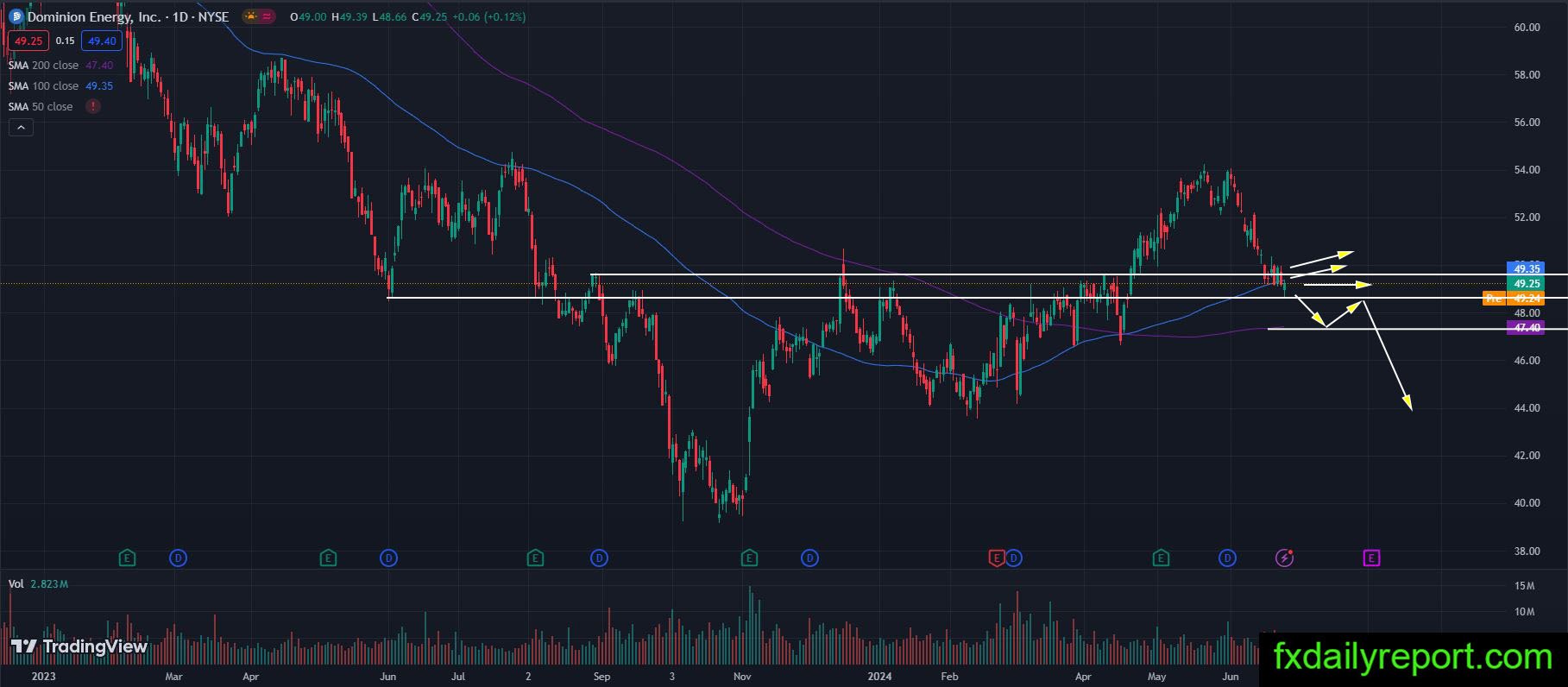The height and width of the screenshot is (687, 1568).
Task: Click the blue 49.40 buy price button
Action: (x=102, y=41)
